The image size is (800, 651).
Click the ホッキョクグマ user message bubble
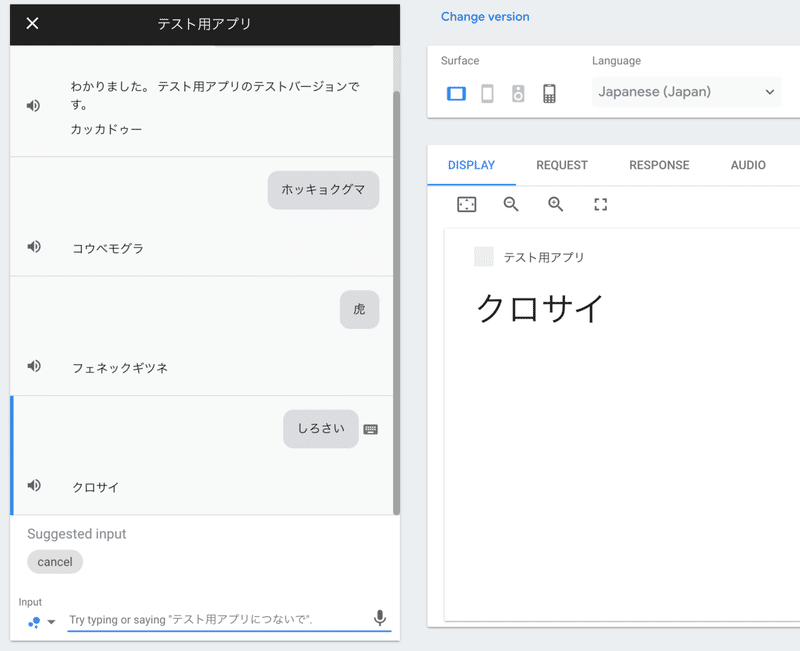pyautogui.click(x=323, y=190)
